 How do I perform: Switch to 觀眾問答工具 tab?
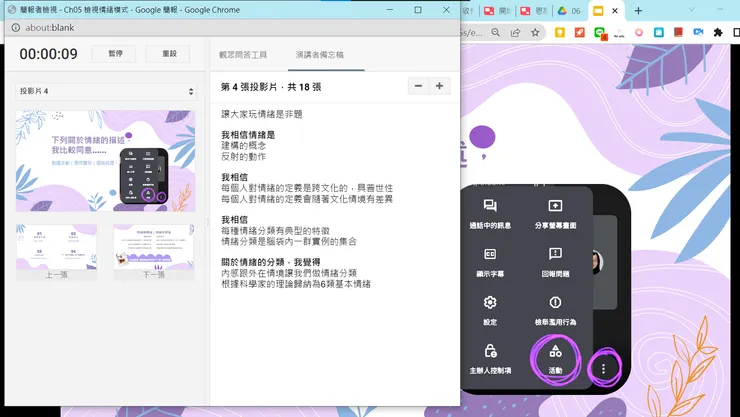(243, 55)
